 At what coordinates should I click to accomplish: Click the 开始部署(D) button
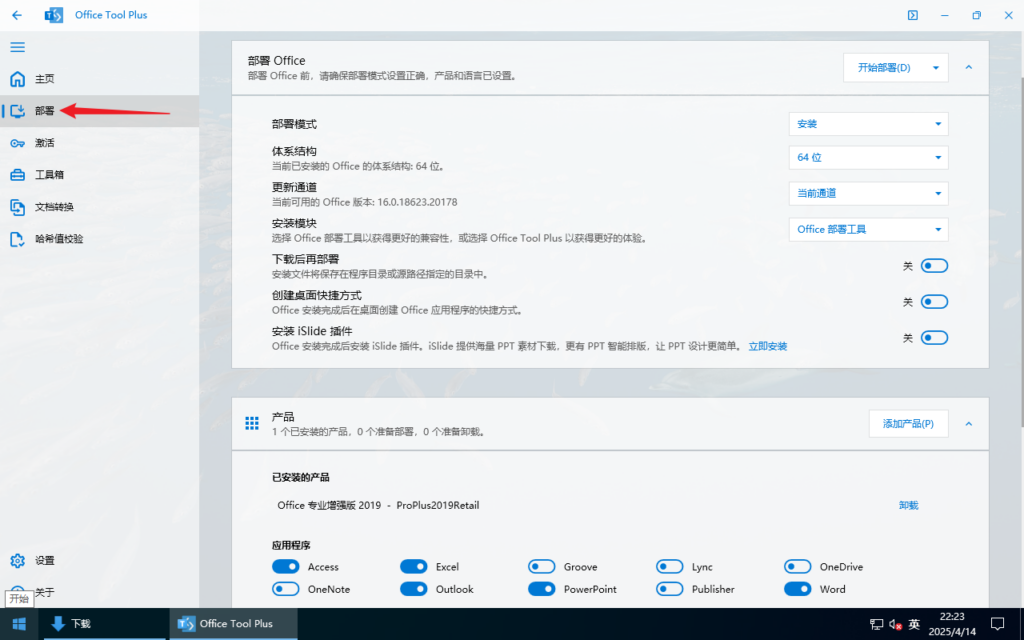[x=884, y=68]
